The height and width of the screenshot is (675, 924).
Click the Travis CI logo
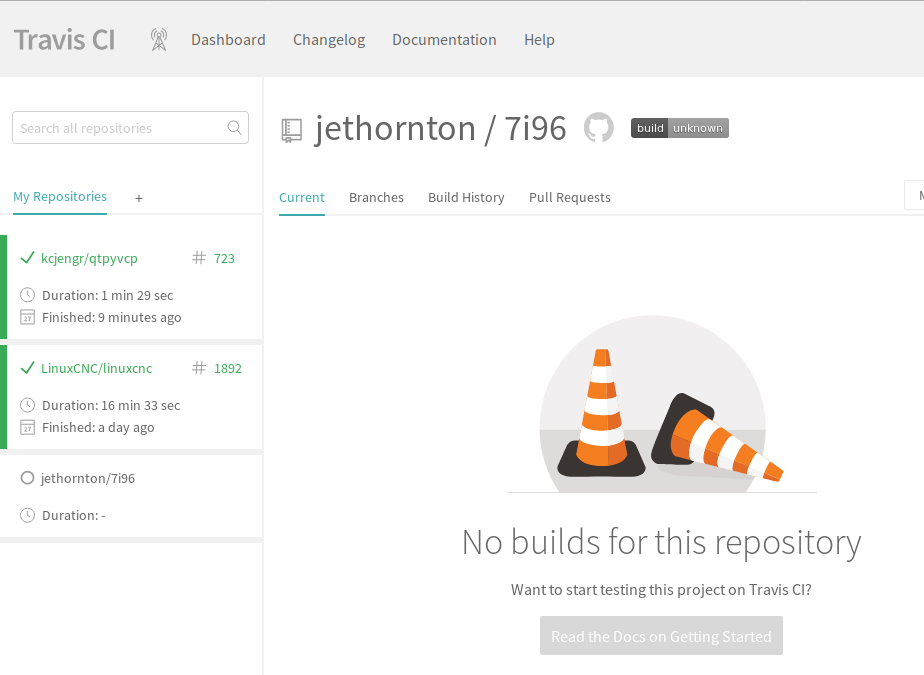65,40
